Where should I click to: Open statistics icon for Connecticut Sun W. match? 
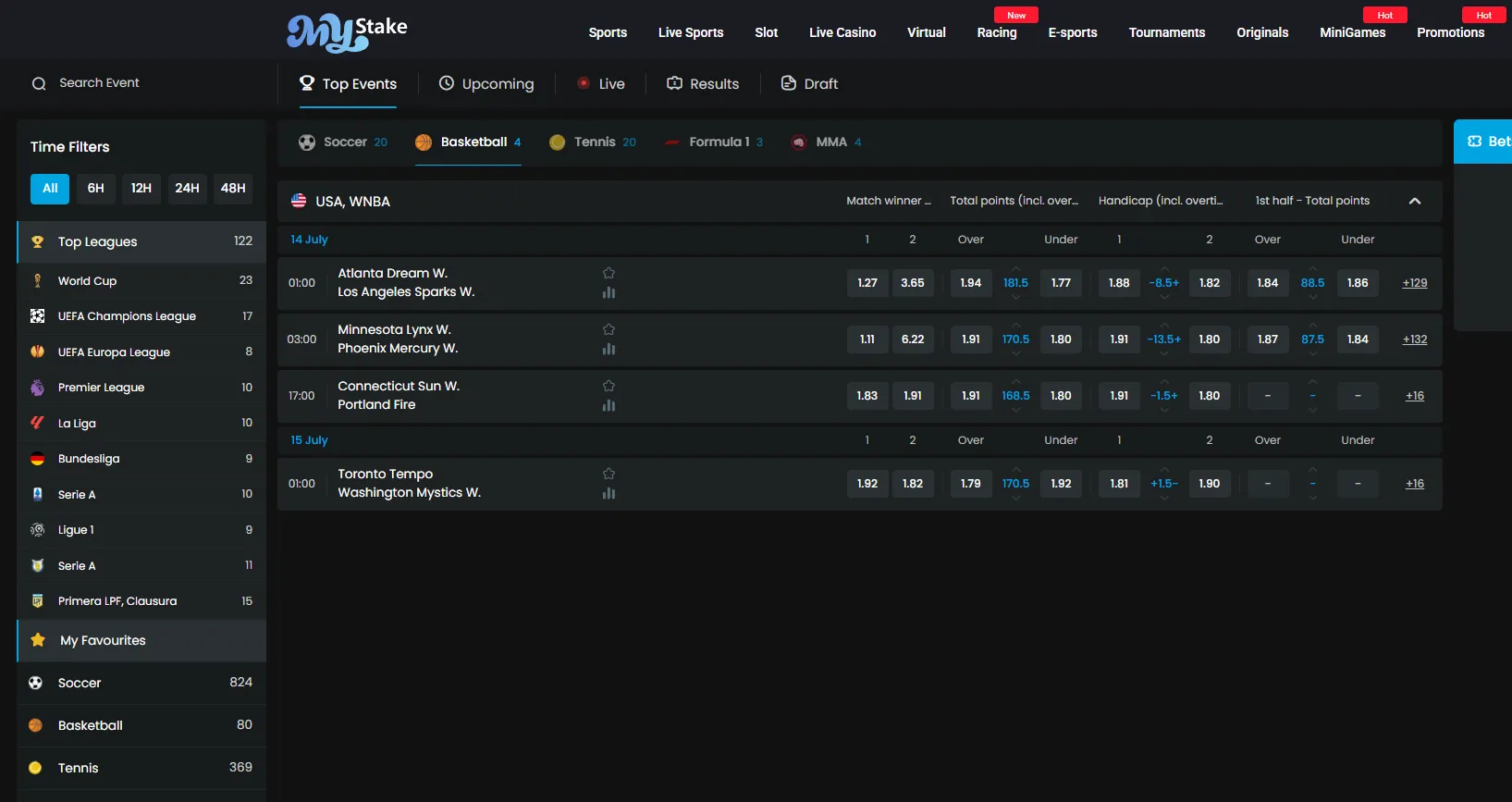[608, 405]
